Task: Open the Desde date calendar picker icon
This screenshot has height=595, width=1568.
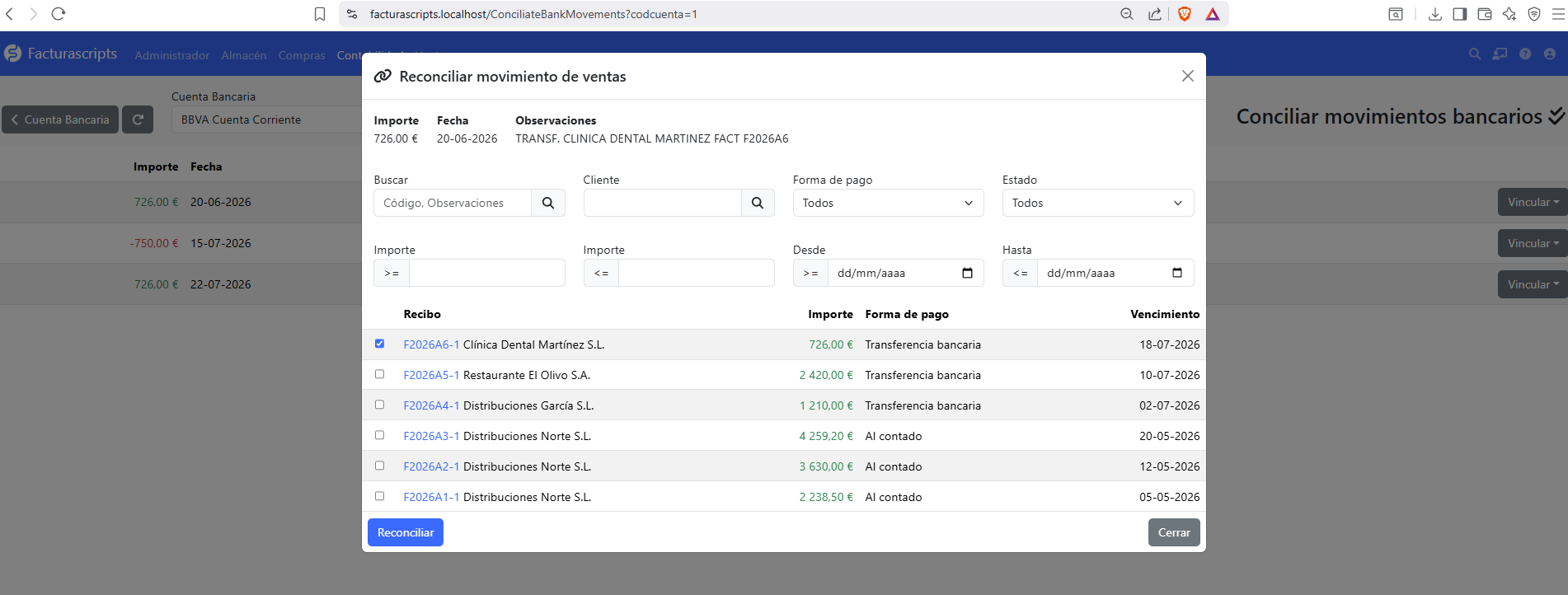Action: (968, 273)
